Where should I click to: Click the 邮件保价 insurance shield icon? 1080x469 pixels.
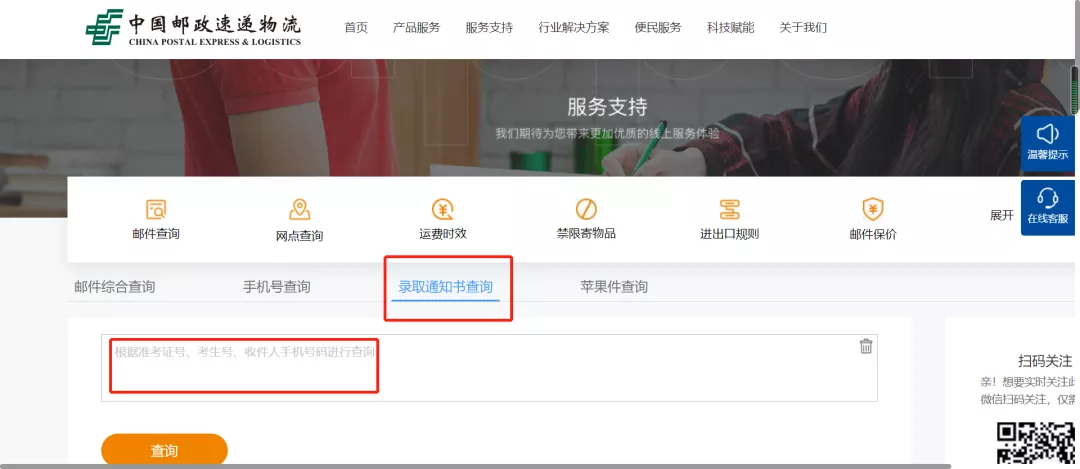pyautogui.click(x=872, y=210)
